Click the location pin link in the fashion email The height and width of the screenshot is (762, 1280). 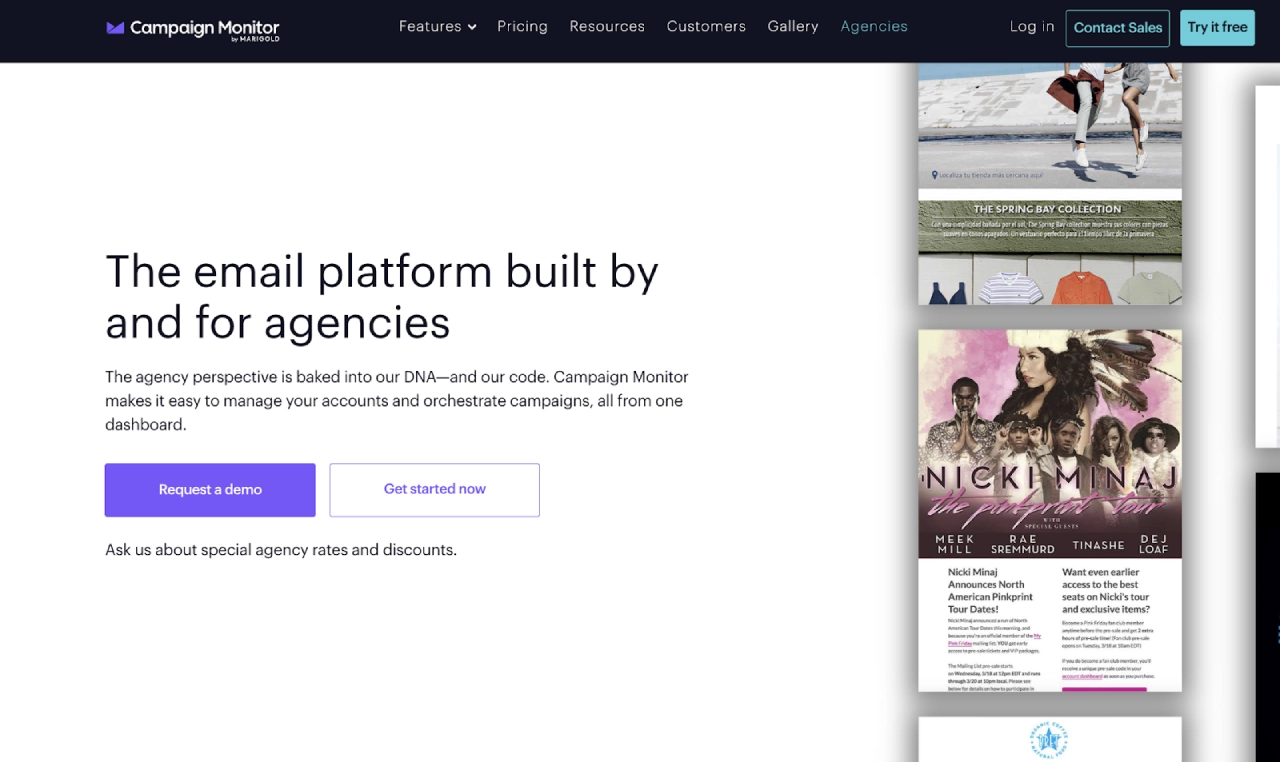point(990,173)
